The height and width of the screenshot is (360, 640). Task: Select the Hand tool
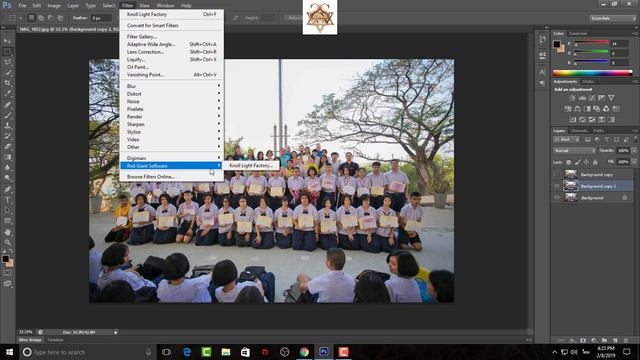[x=7, y=232]
